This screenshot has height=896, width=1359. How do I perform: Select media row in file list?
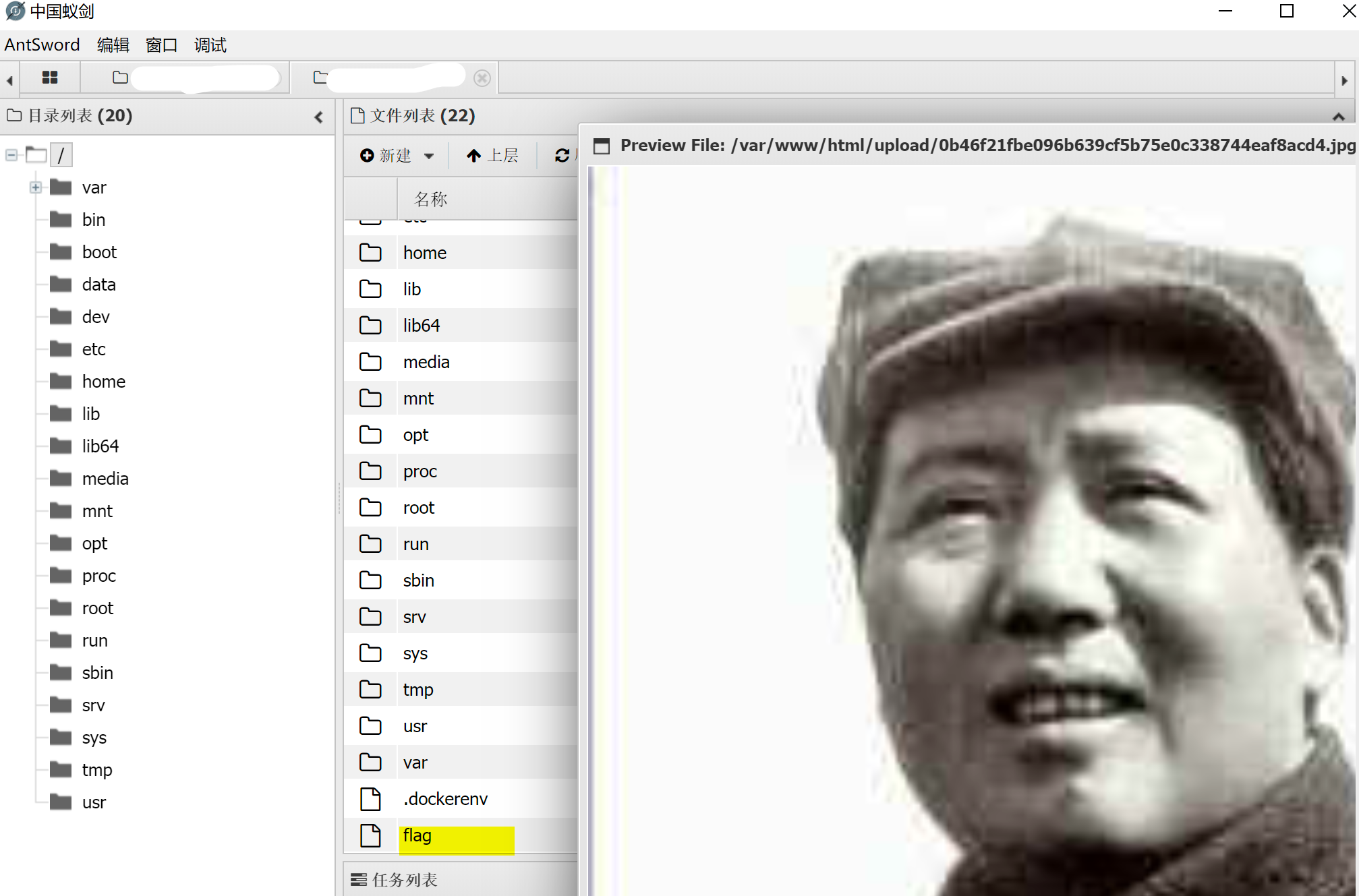[461, 362]
